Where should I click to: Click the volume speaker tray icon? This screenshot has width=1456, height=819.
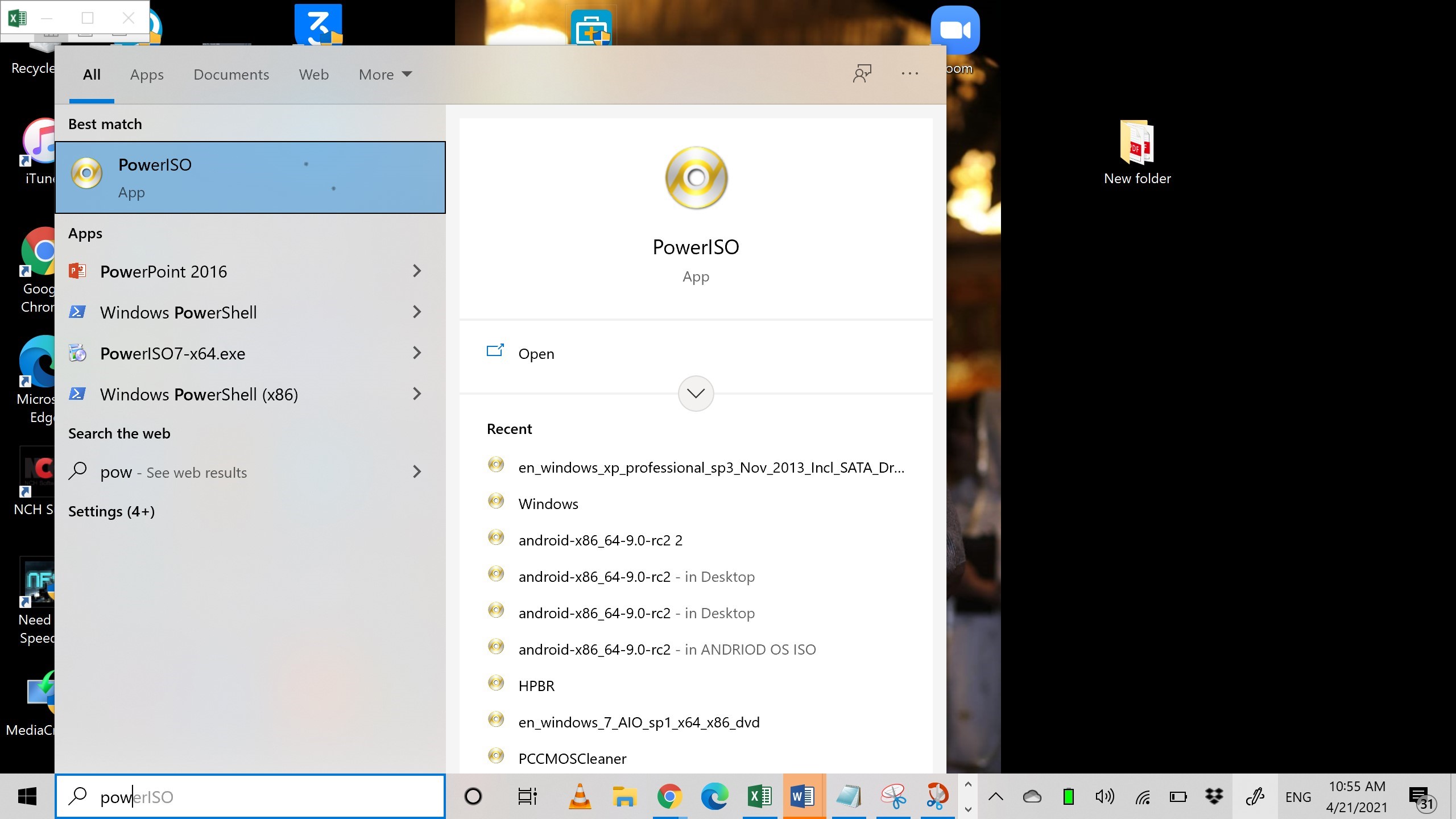pyautogui.click(x=1105, y=796)
